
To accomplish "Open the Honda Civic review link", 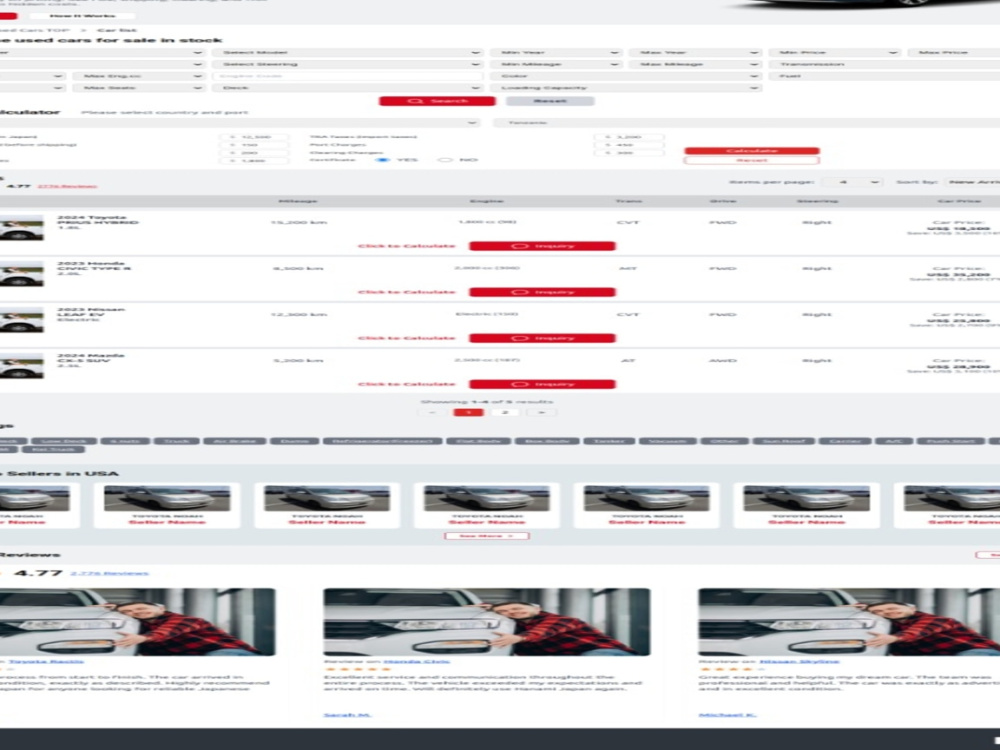I will pyautogui.click(x=416, y=661).
